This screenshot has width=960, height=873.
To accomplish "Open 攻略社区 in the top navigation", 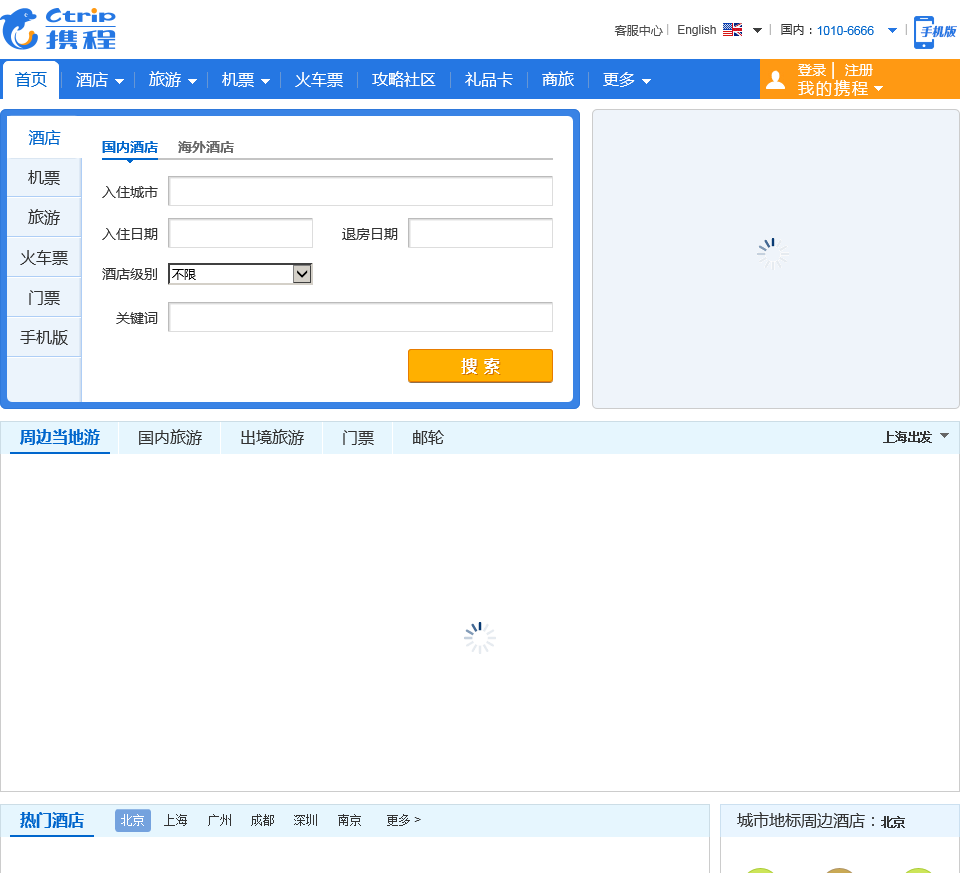I will coord(403,80).
